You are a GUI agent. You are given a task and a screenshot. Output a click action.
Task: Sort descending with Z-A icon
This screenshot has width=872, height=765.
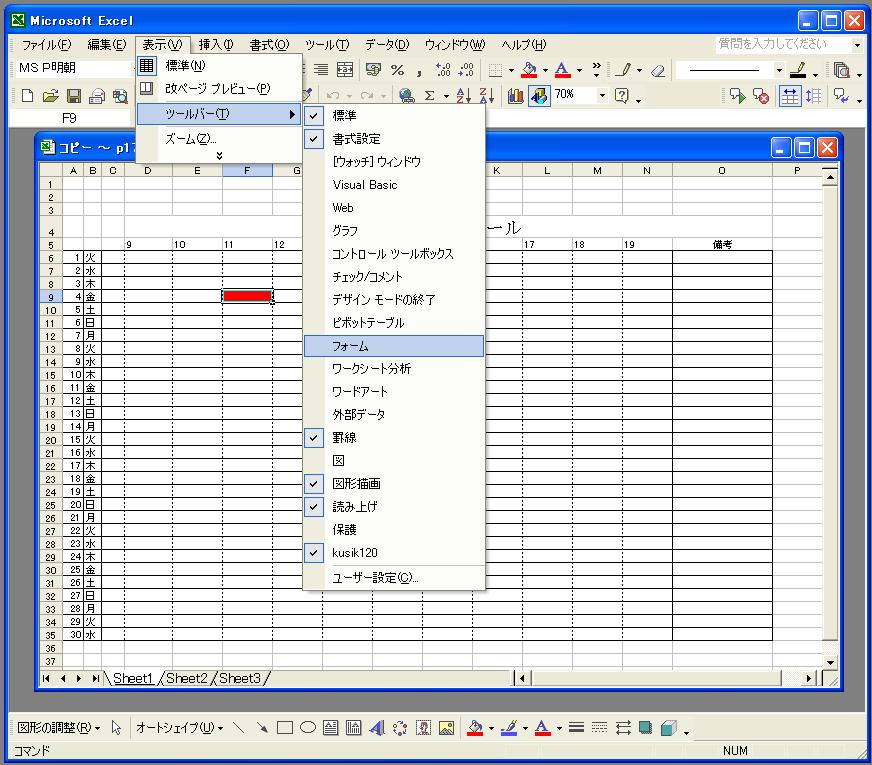click(487, 96)
